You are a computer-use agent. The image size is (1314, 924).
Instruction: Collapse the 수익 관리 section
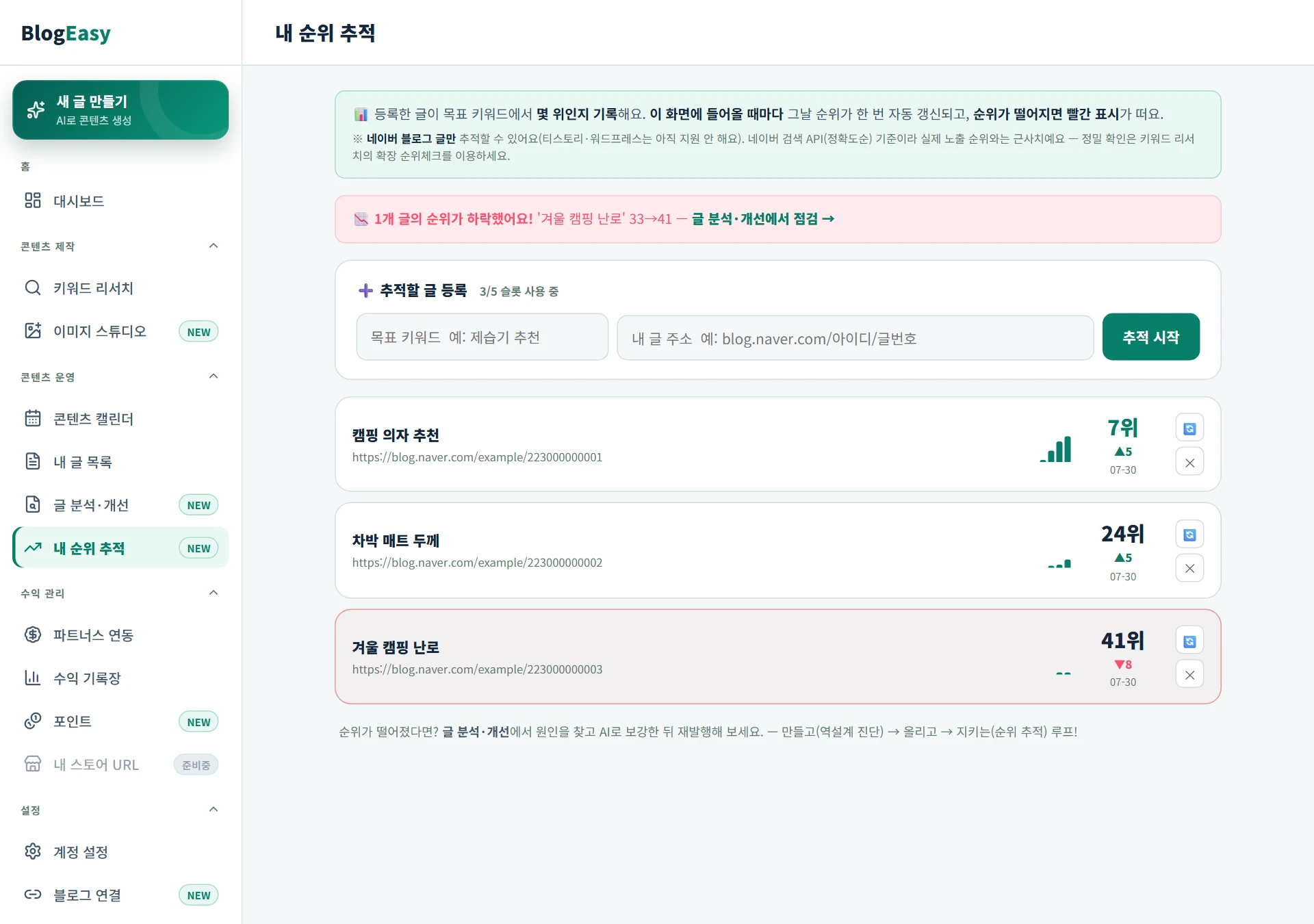pyautogui.click(x=214, y=593)
